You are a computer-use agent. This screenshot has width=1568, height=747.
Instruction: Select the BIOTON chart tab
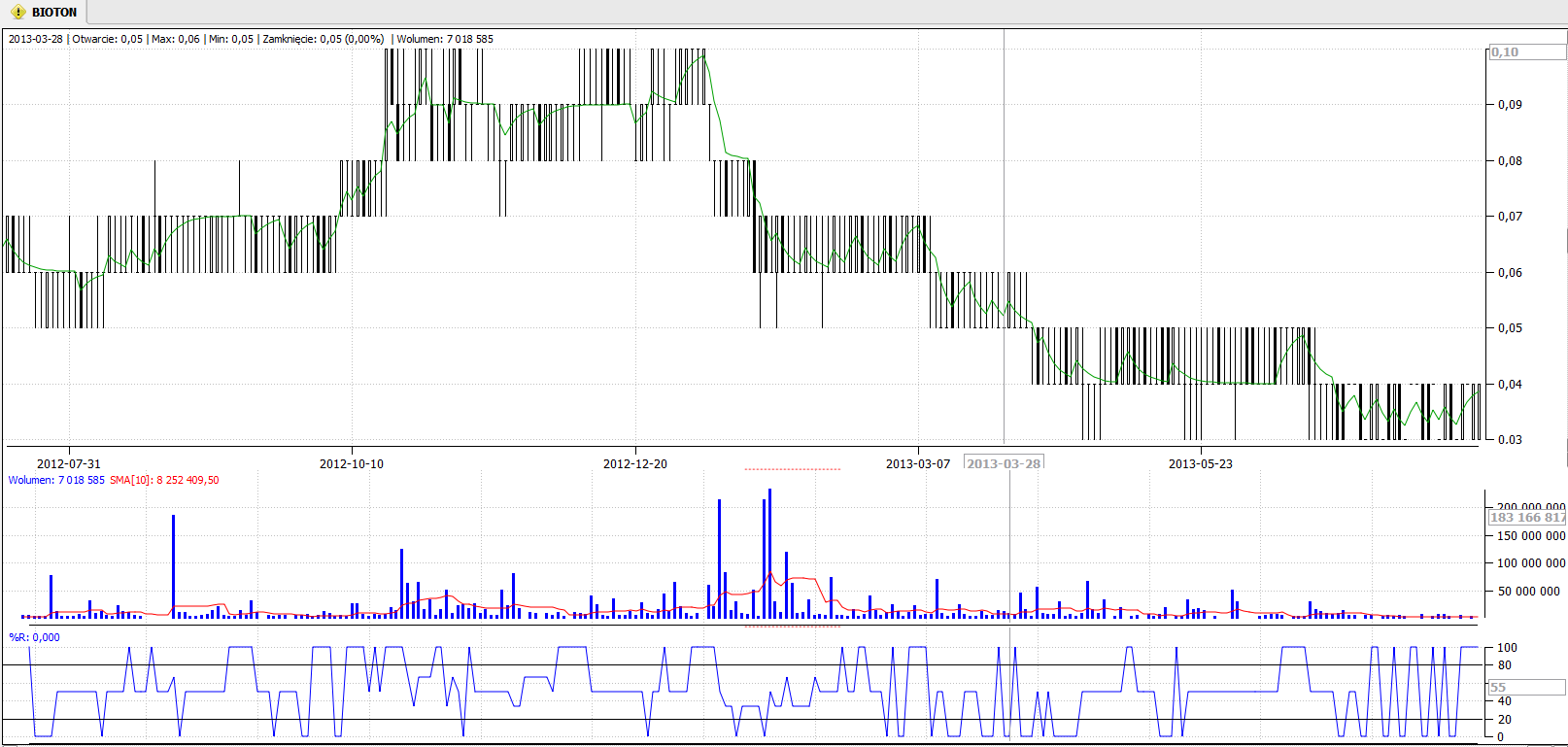[x=45, y=12]
